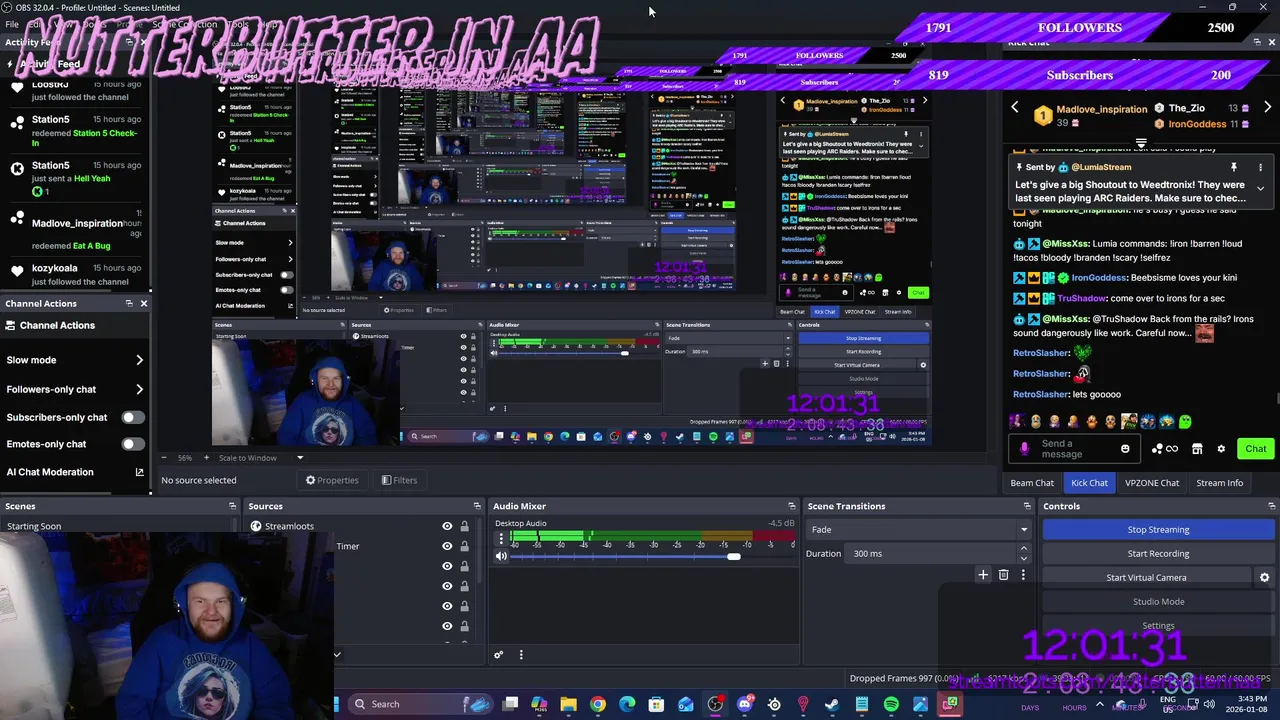
Task: Open the emoji picker in chat box
Action: coord(1125,449)
